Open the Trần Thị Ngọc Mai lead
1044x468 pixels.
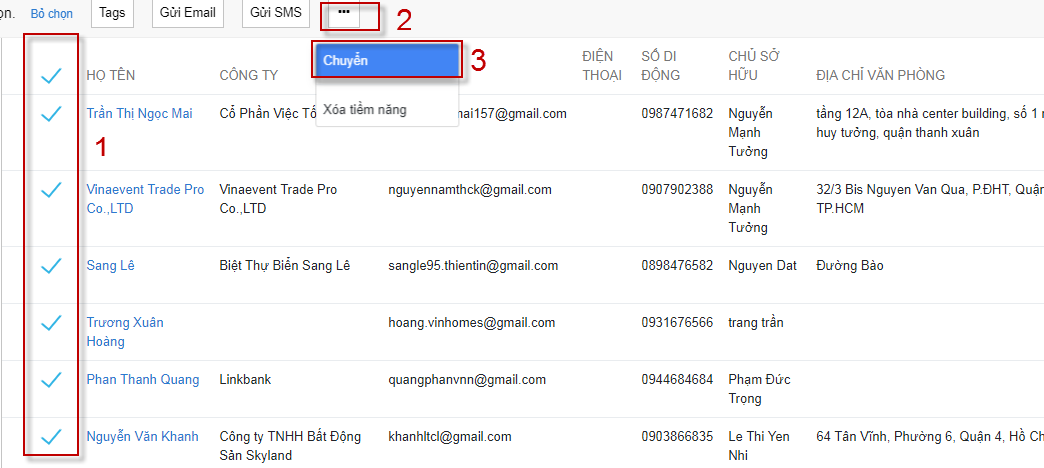click(x=139, y=113)
